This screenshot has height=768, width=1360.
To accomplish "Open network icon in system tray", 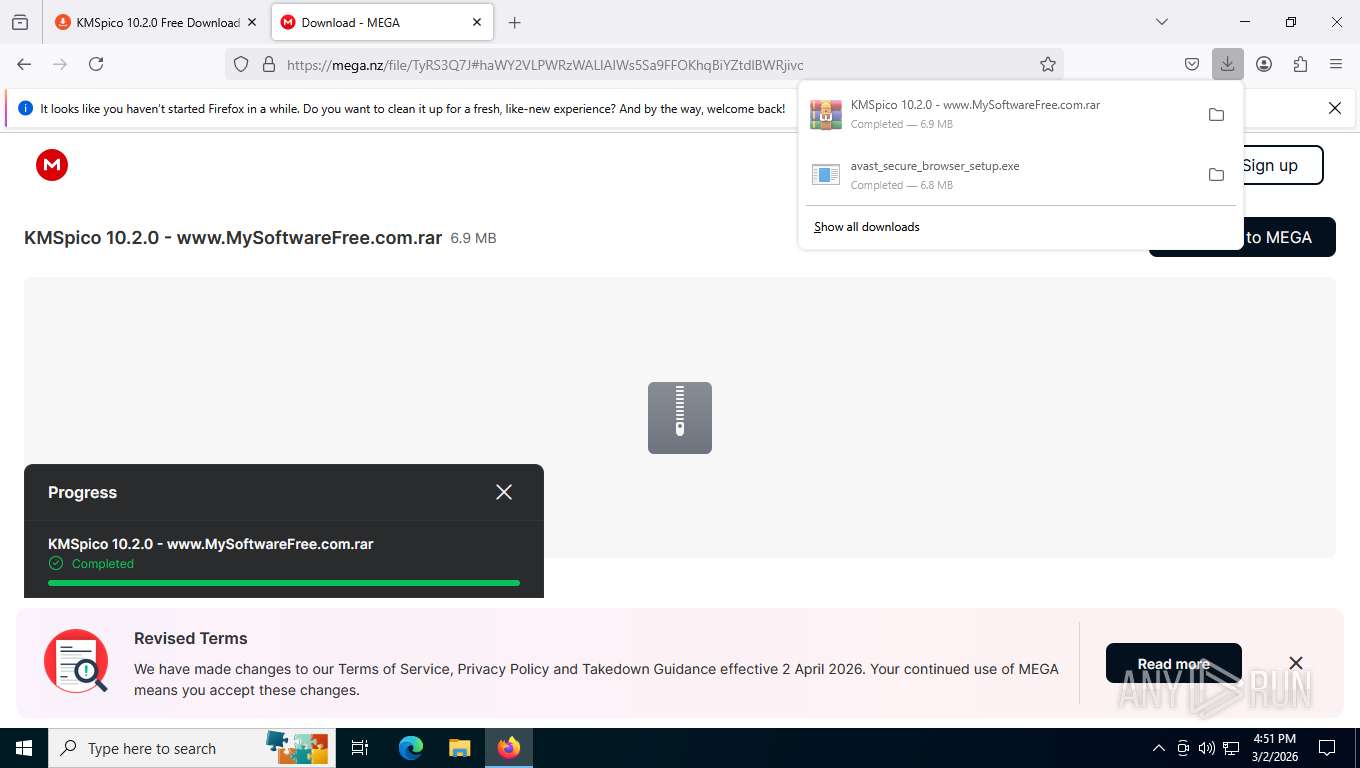I will 1230,748.
